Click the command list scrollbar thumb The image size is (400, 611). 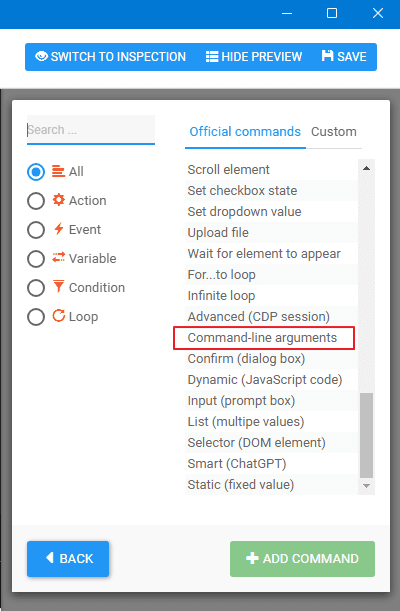(366, 435)
